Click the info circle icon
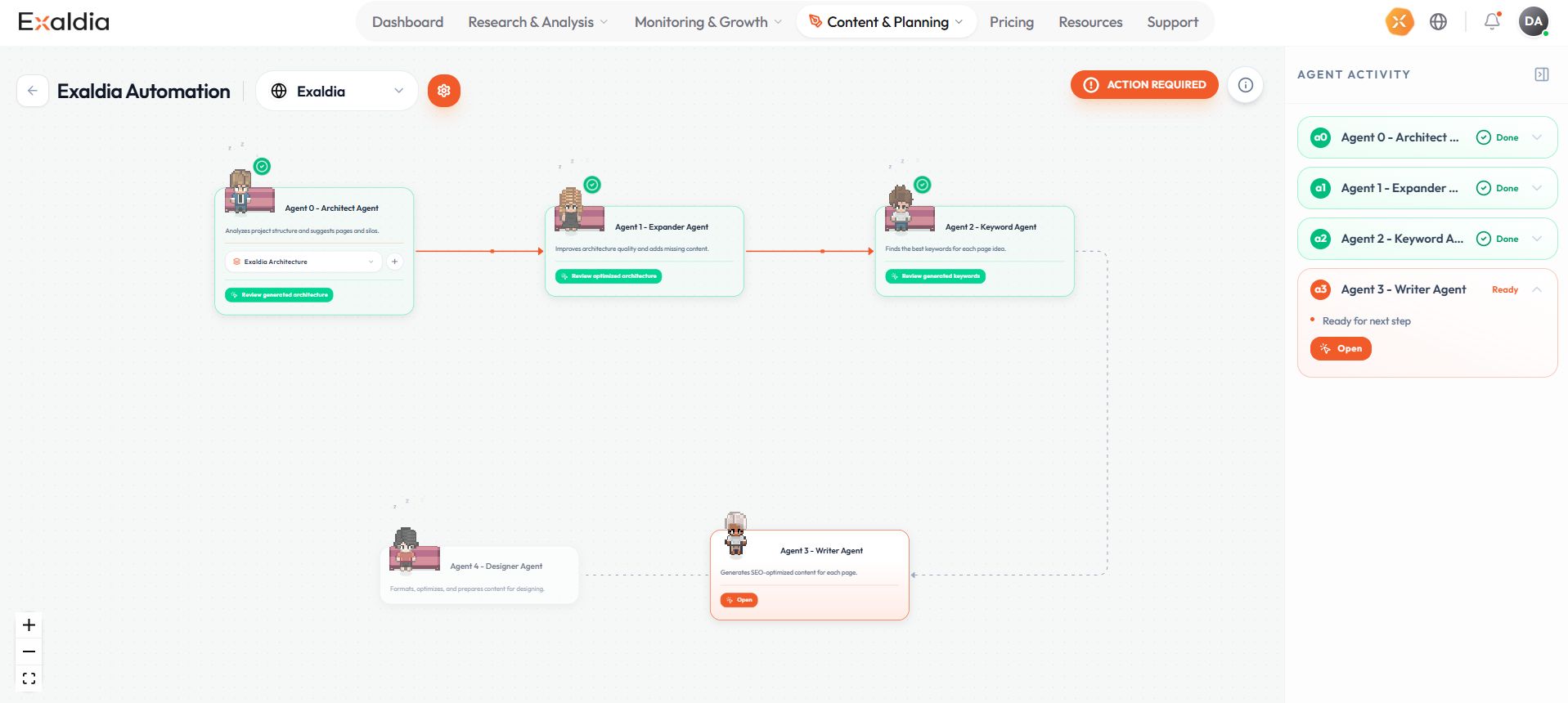The width and height of the screenshot is (1568, 703). 1245,85
